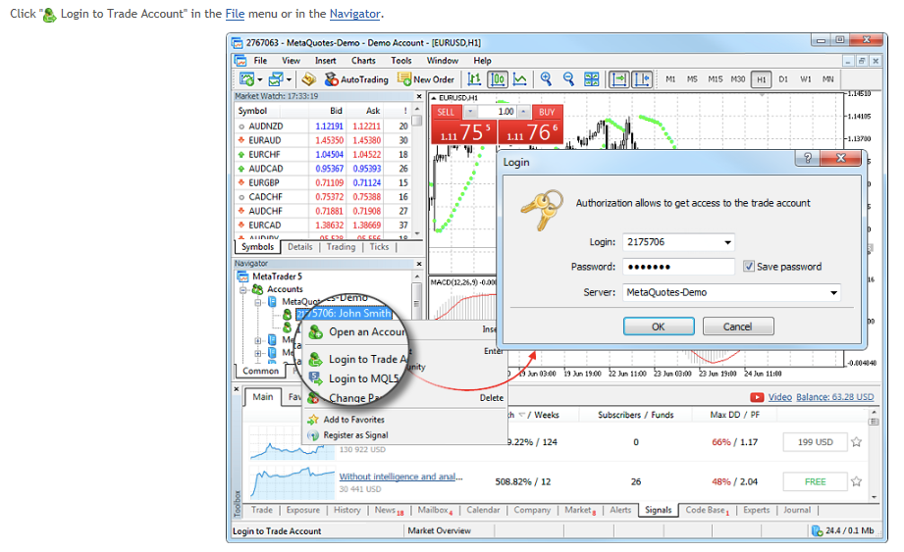The width and height of the screenshot is (904, 552).
Task: Open the View menu
Action: click(x=291, y=61)
